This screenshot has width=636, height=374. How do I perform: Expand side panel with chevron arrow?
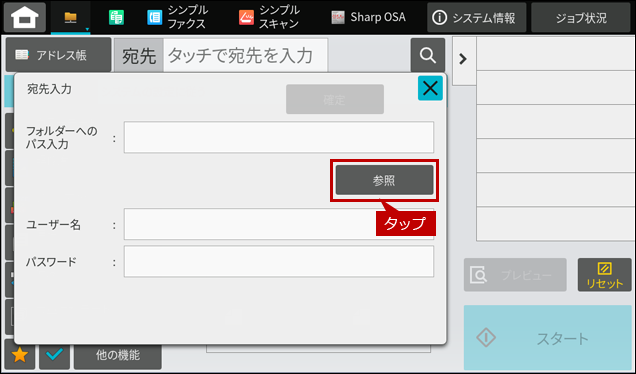(463, 59)
